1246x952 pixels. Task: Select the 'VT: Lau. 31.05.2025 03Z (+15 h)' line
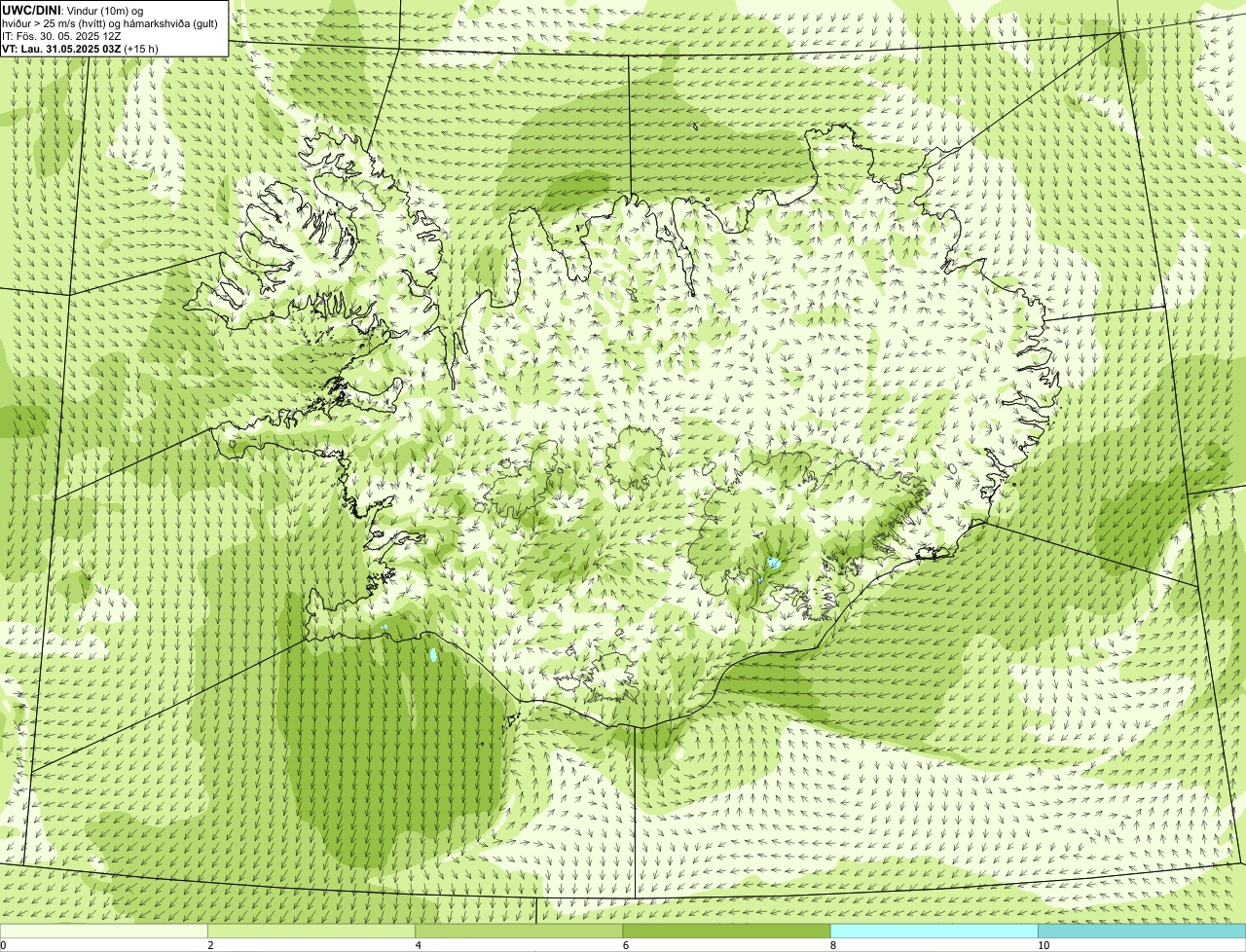(x=80, y=48)
